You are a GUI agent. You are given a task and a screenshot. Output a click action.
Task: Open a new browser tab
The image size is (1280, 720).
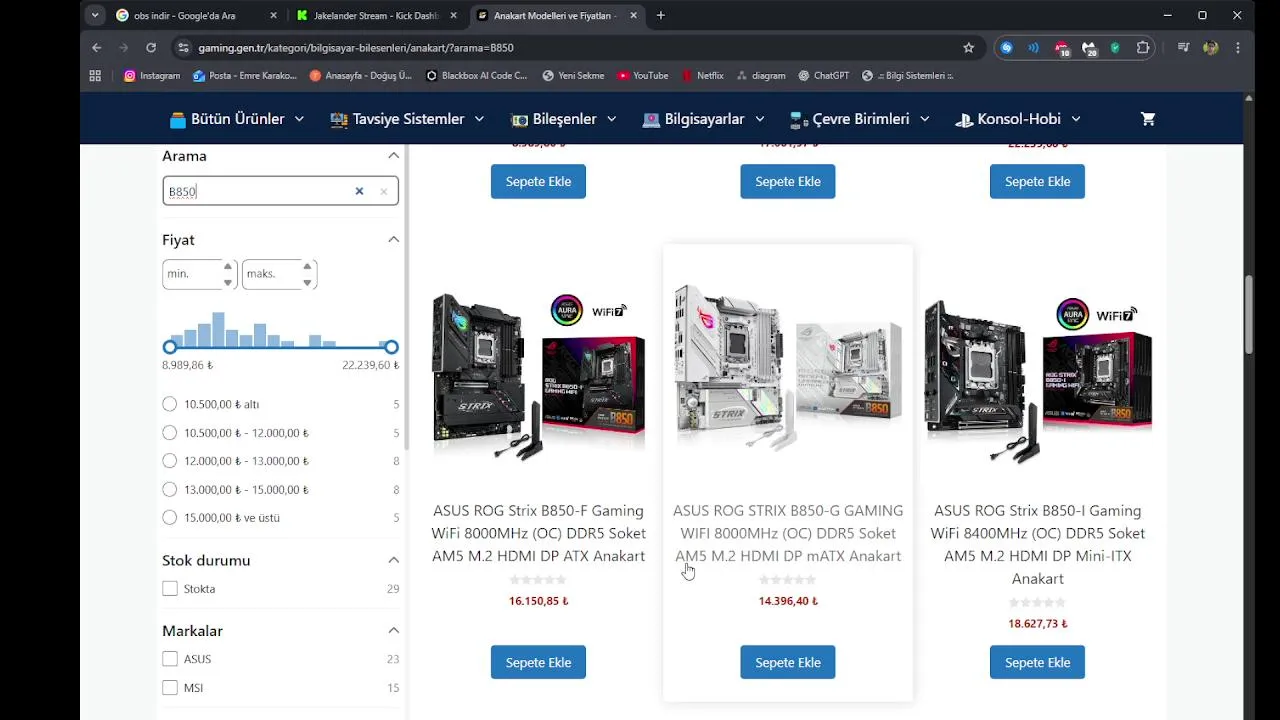661,16
